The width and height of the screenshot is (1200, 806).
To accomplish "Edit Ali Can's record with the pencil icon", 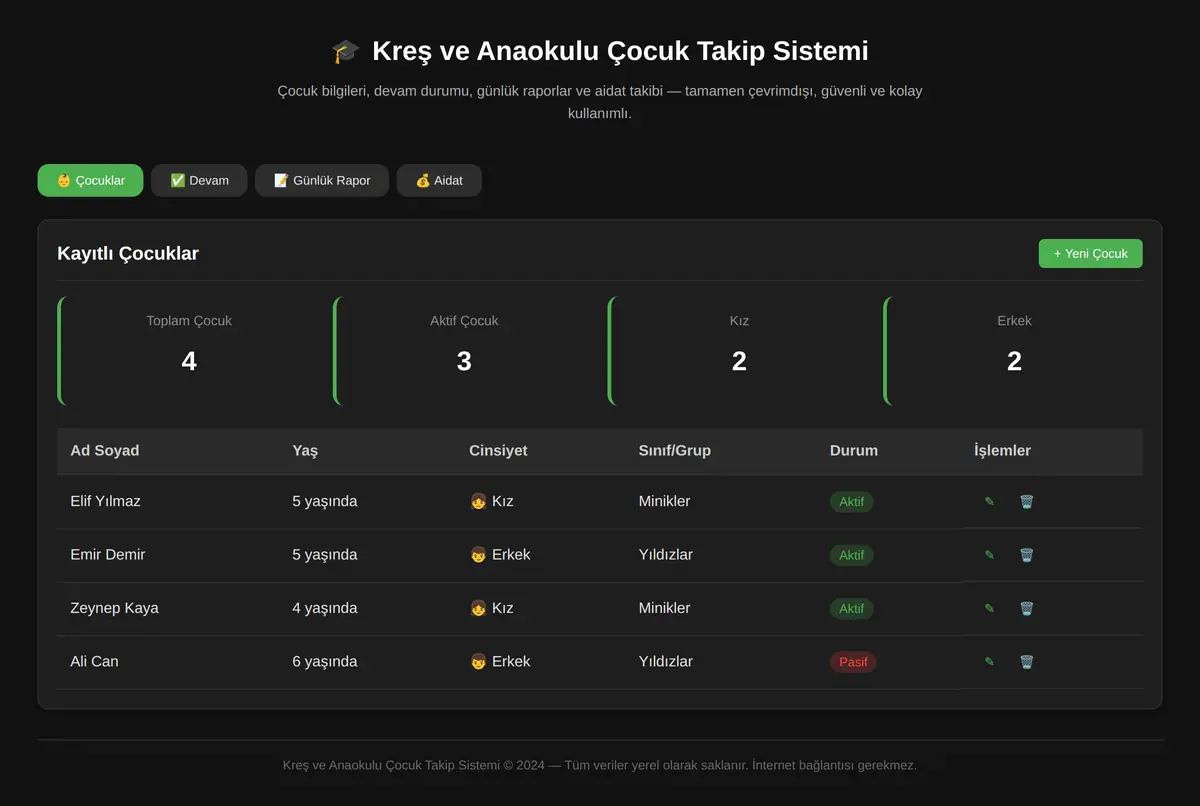I will pyautogui.click(x=989, y=662).
